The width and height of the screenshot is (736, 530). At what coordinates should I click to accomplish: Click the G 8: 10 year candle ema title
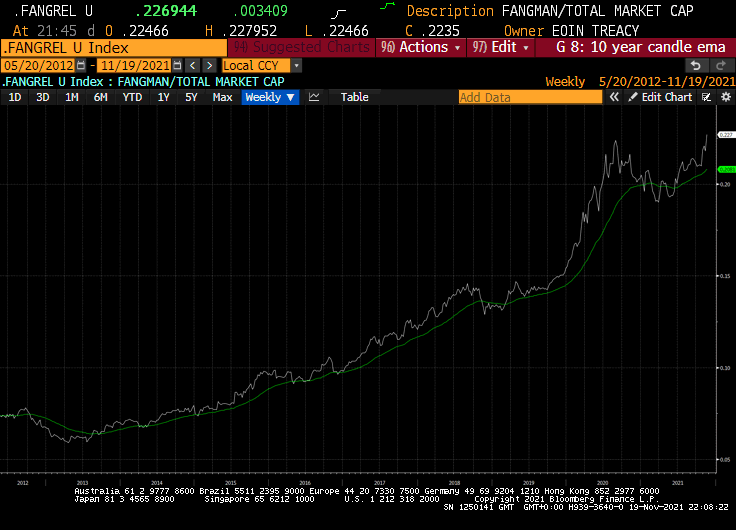tap(641, 47)
